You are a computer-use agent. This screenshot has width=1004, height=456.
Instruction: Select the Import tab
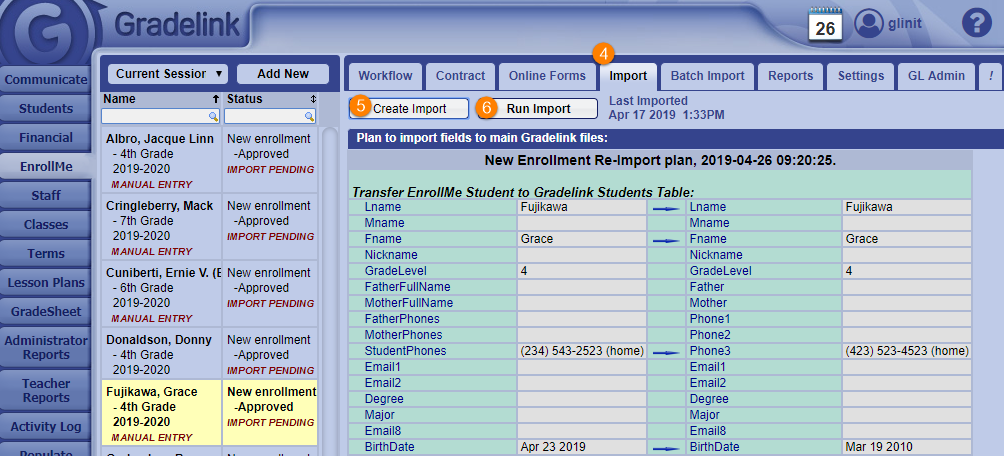[628, 76]
